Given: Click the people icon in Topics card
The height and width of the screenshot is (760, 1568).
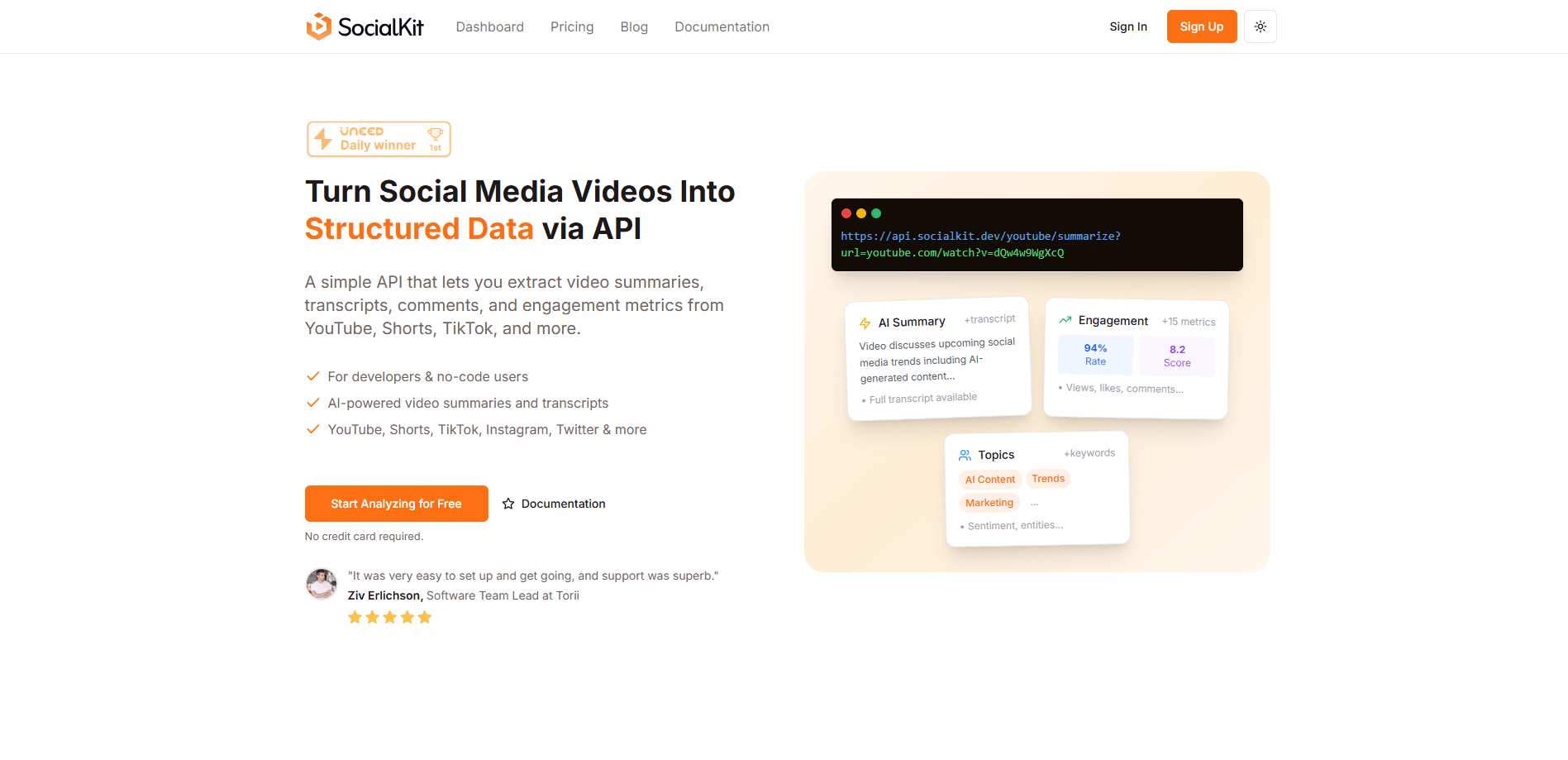Looking at the screenshot, I should [x=965, y=456].
